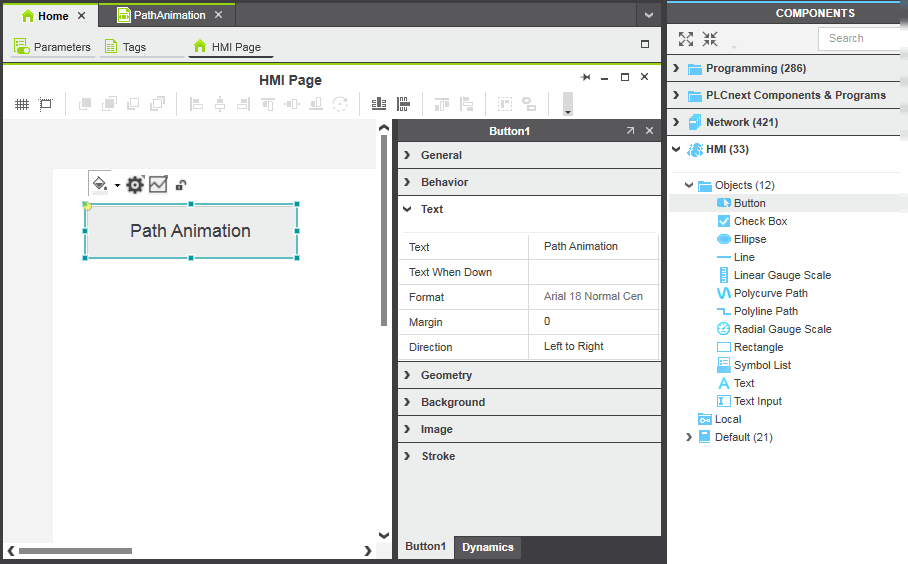Screen dimensions: 908x564
Task: Click the expand all components icon
Action: pyautogui.click(x=686, y=39)
